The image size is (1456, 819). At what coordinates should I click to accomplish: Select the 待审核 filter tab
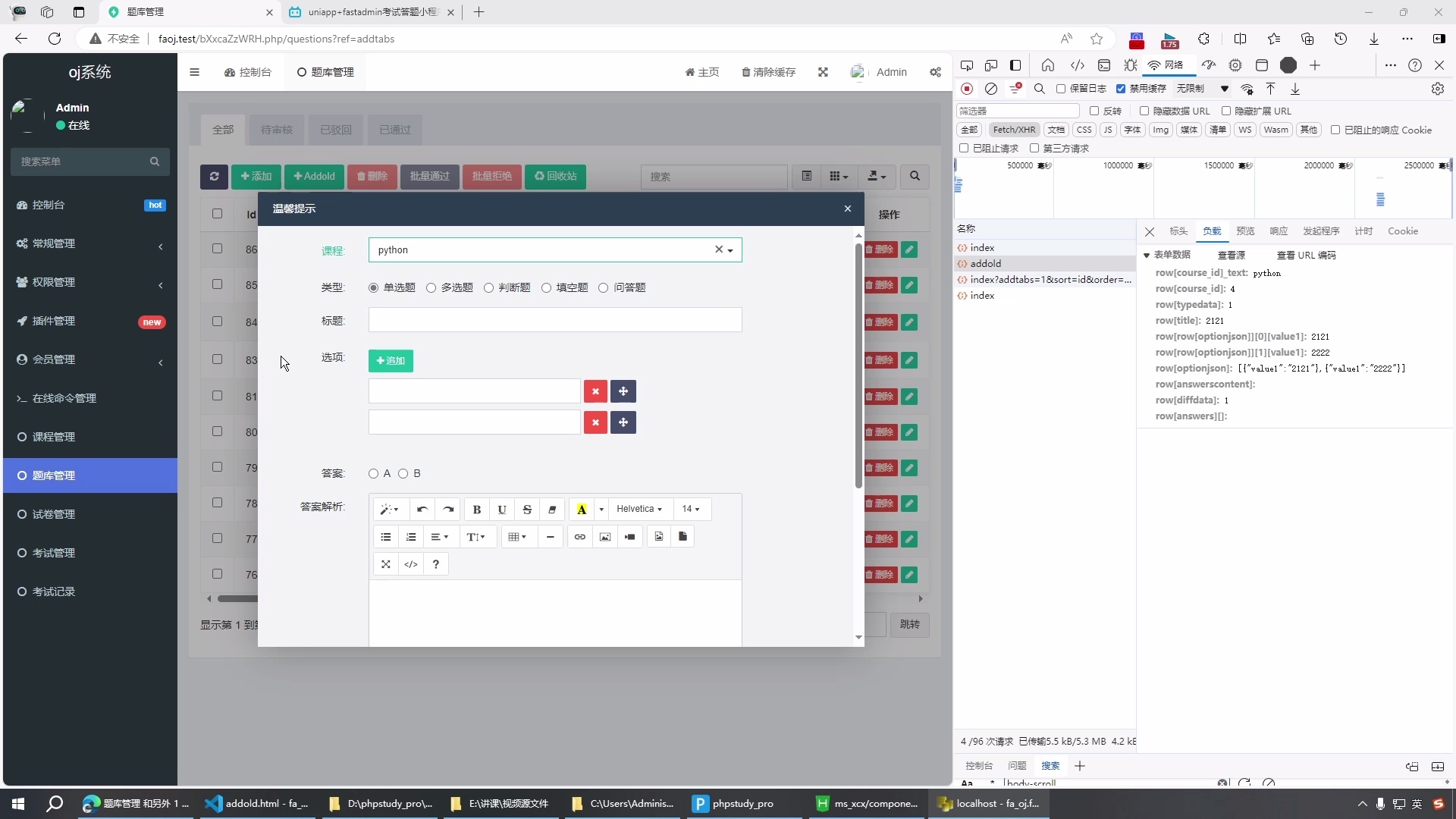click(277, 130)
